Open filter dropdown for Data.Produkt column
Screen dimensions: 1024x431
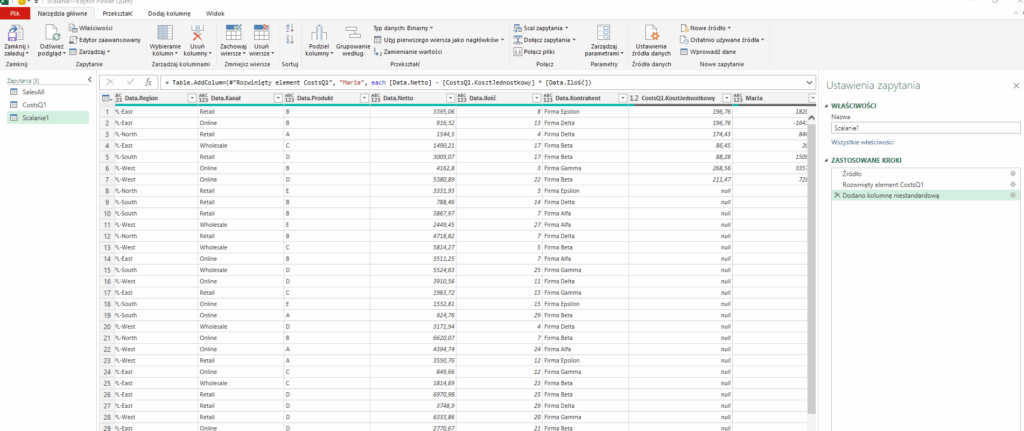click(364, 98)
